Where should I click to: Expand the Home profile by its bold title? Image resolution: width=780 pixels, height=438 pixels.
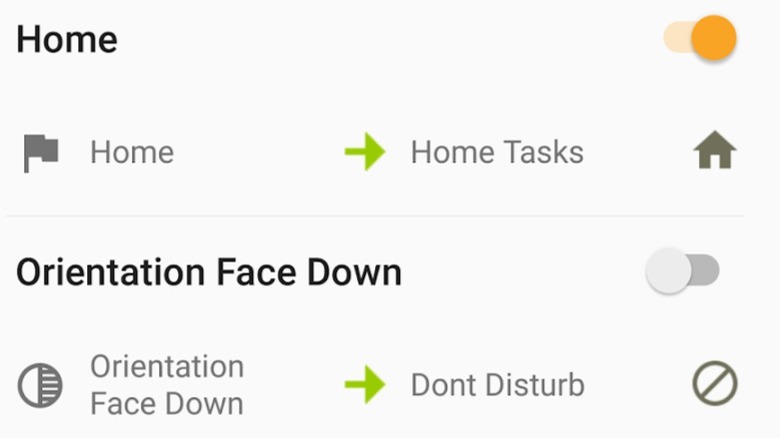67,40
